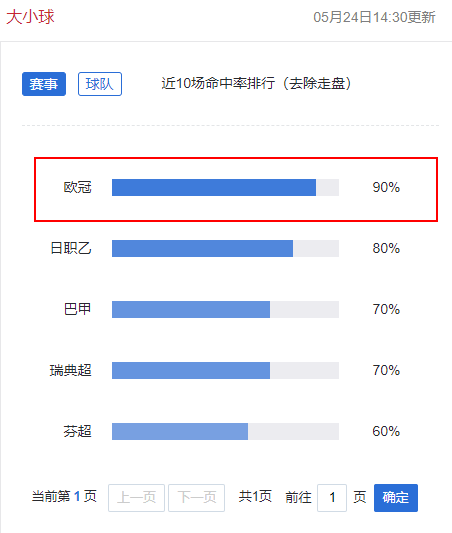Image resolution: width=452 pixels, height=533 pixels.
Task: Click the 欧冠 progress bar
Action: point(225,188)
